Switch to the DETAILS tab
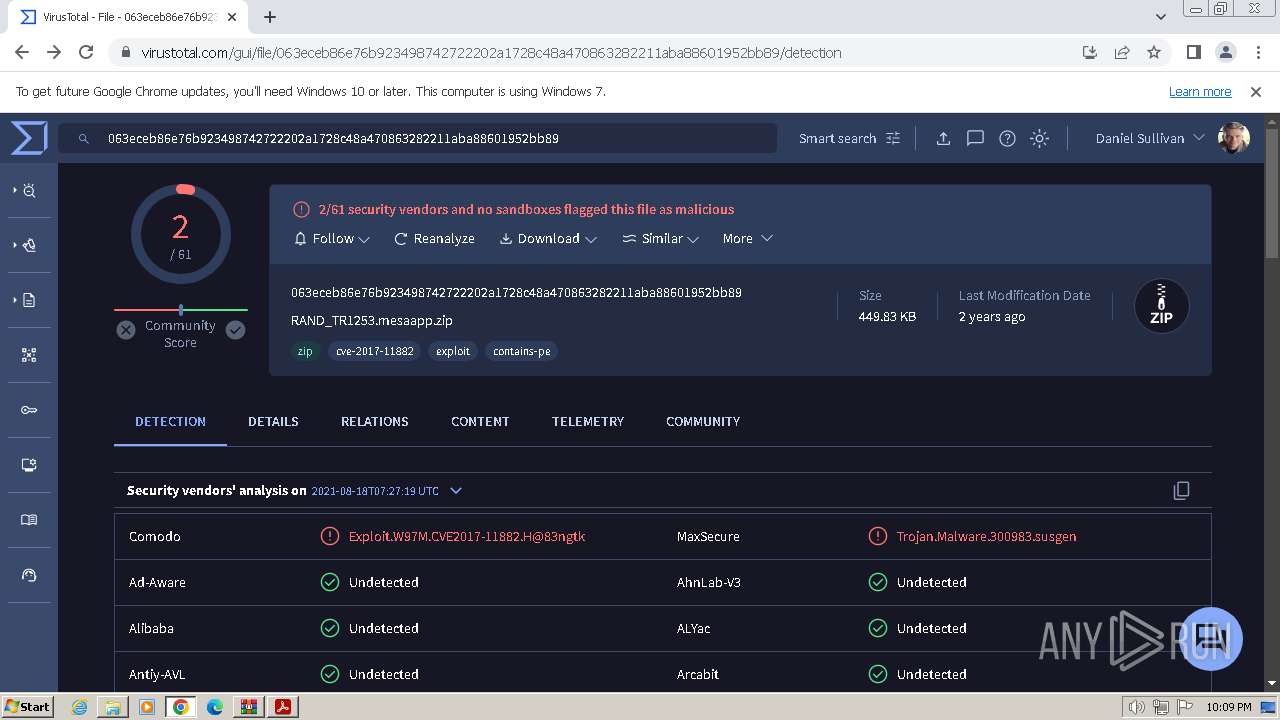 (x=273, y=421)
